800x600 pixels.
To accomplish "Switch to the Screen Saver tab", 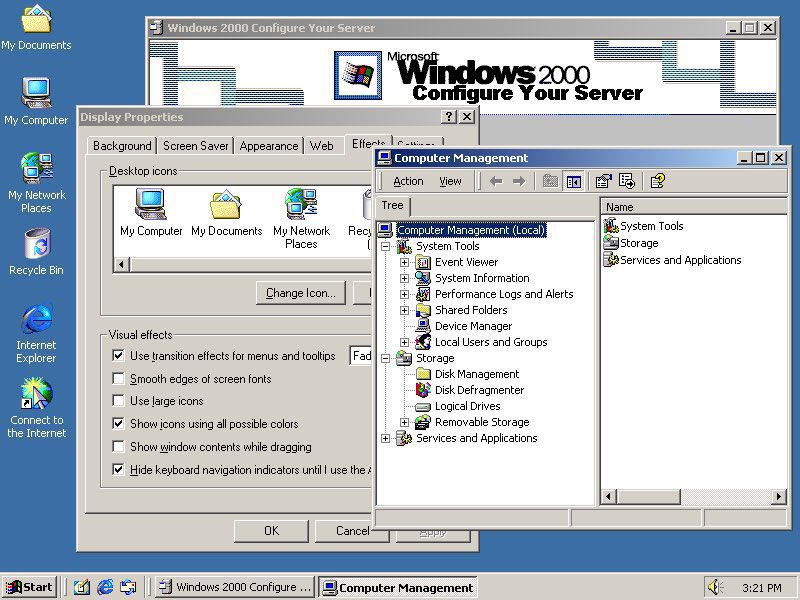I will pos(195,145).
